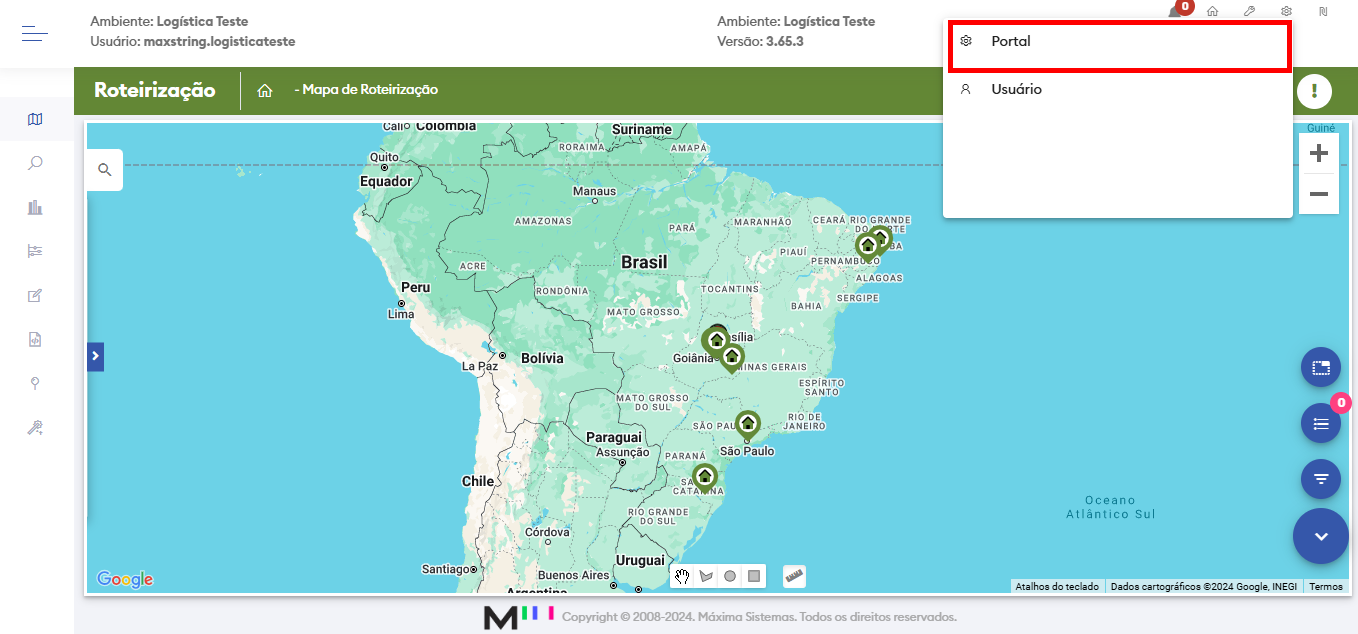
Task: Zoom out the map with minus button
Action: coord(1319,194)
